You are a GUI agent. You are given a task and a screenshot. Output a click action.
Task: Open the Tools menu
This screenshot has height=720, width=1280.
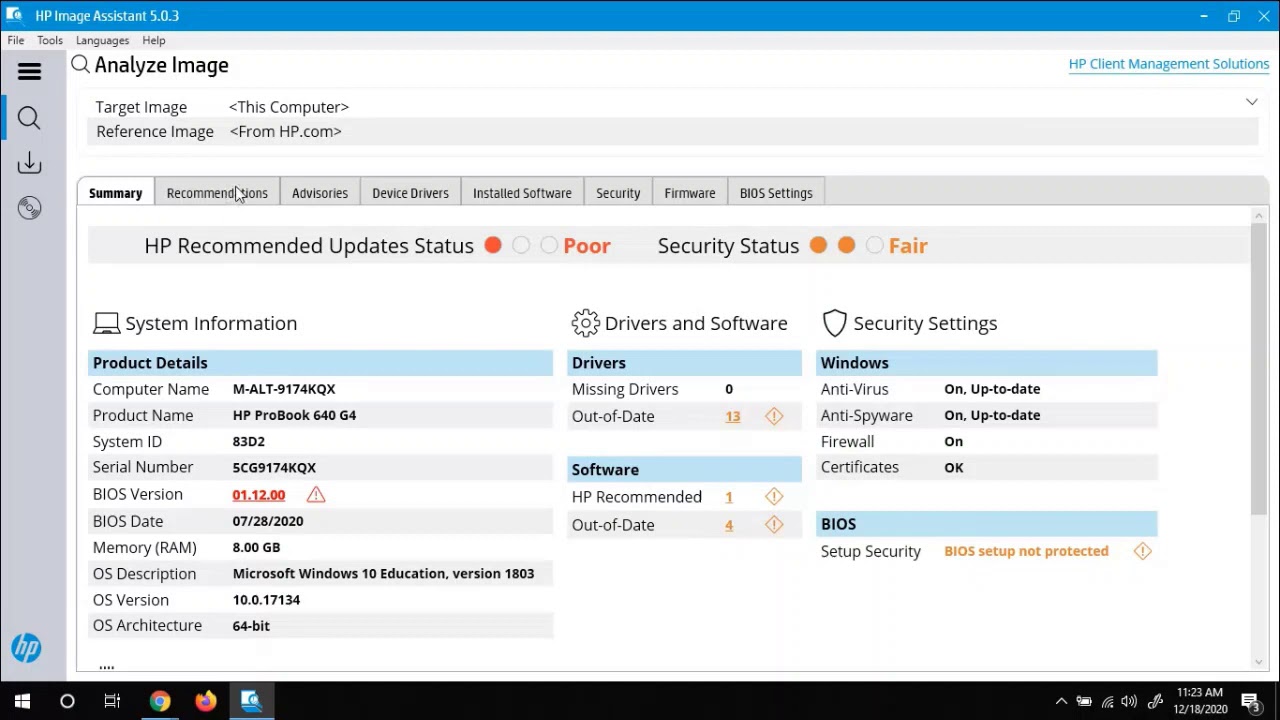point(50,40)
